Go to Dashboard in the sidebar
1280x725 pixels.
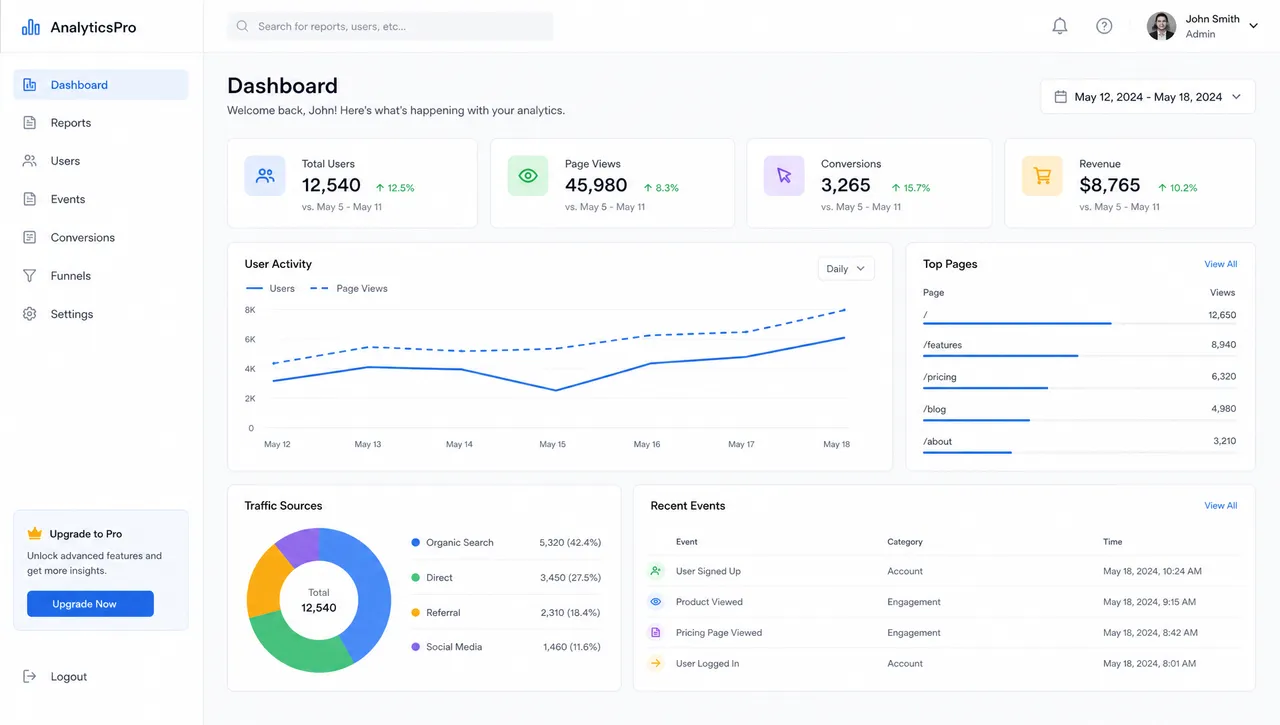coord(100,85)
